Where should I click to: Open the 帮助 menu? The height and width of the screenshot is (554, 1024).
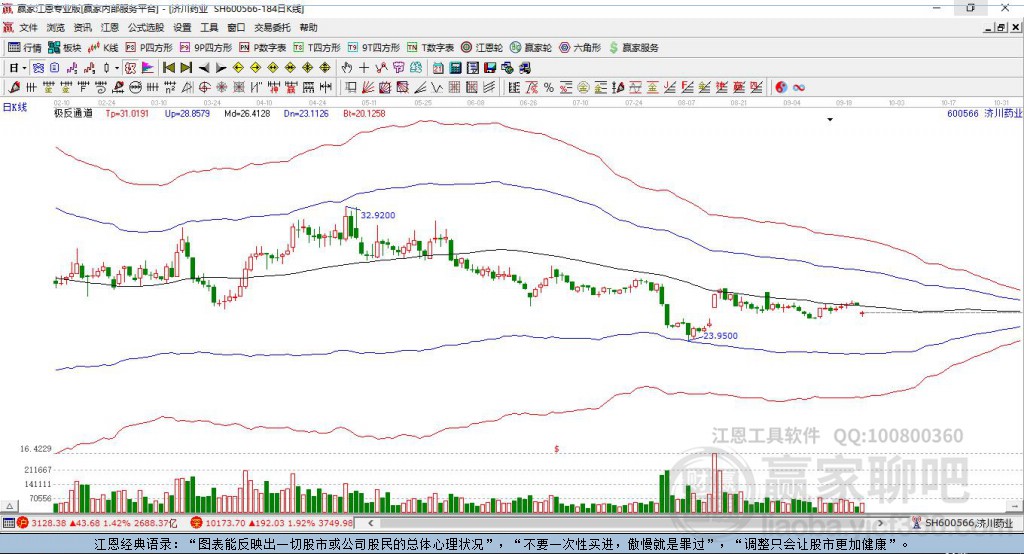(308, 27)
